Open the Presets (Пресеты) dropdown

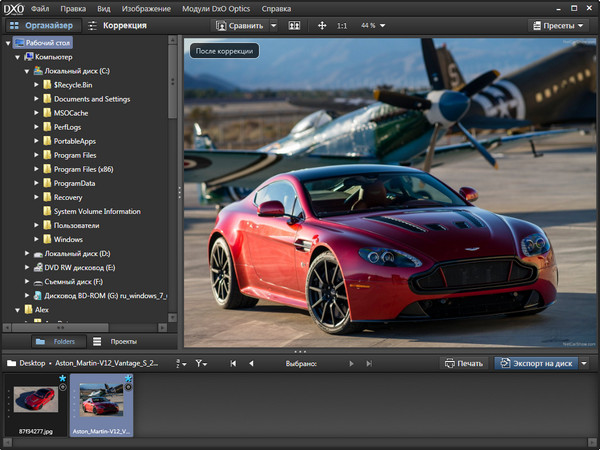pos(560,25)
